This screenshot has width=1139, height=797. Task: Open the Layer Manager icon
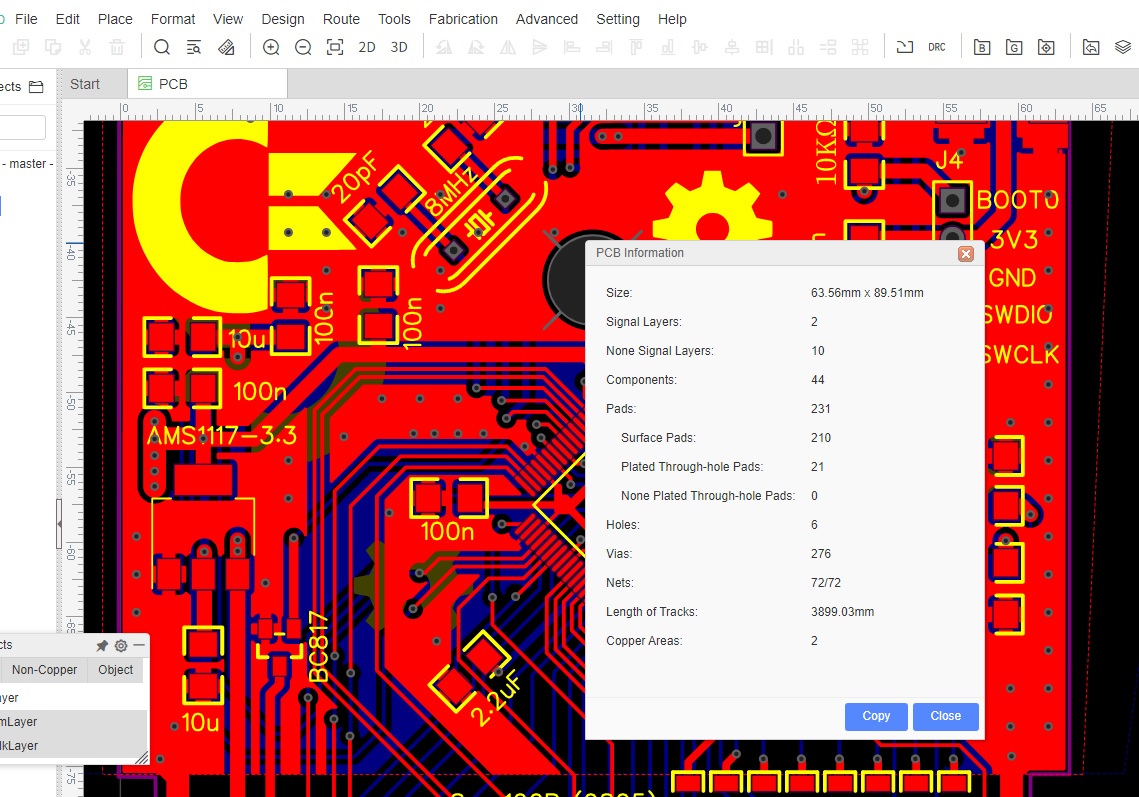tap(1122, 46)
